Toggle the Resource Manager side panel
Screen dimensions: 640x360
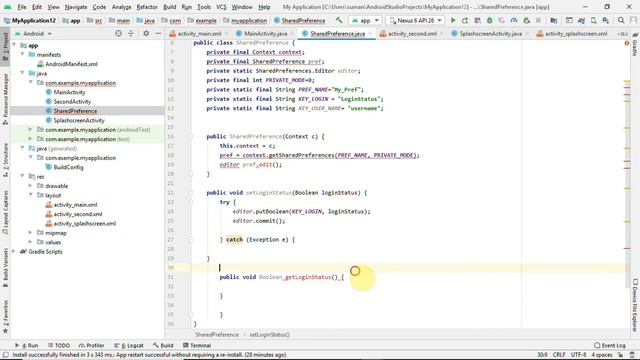(x=5, y=99)
